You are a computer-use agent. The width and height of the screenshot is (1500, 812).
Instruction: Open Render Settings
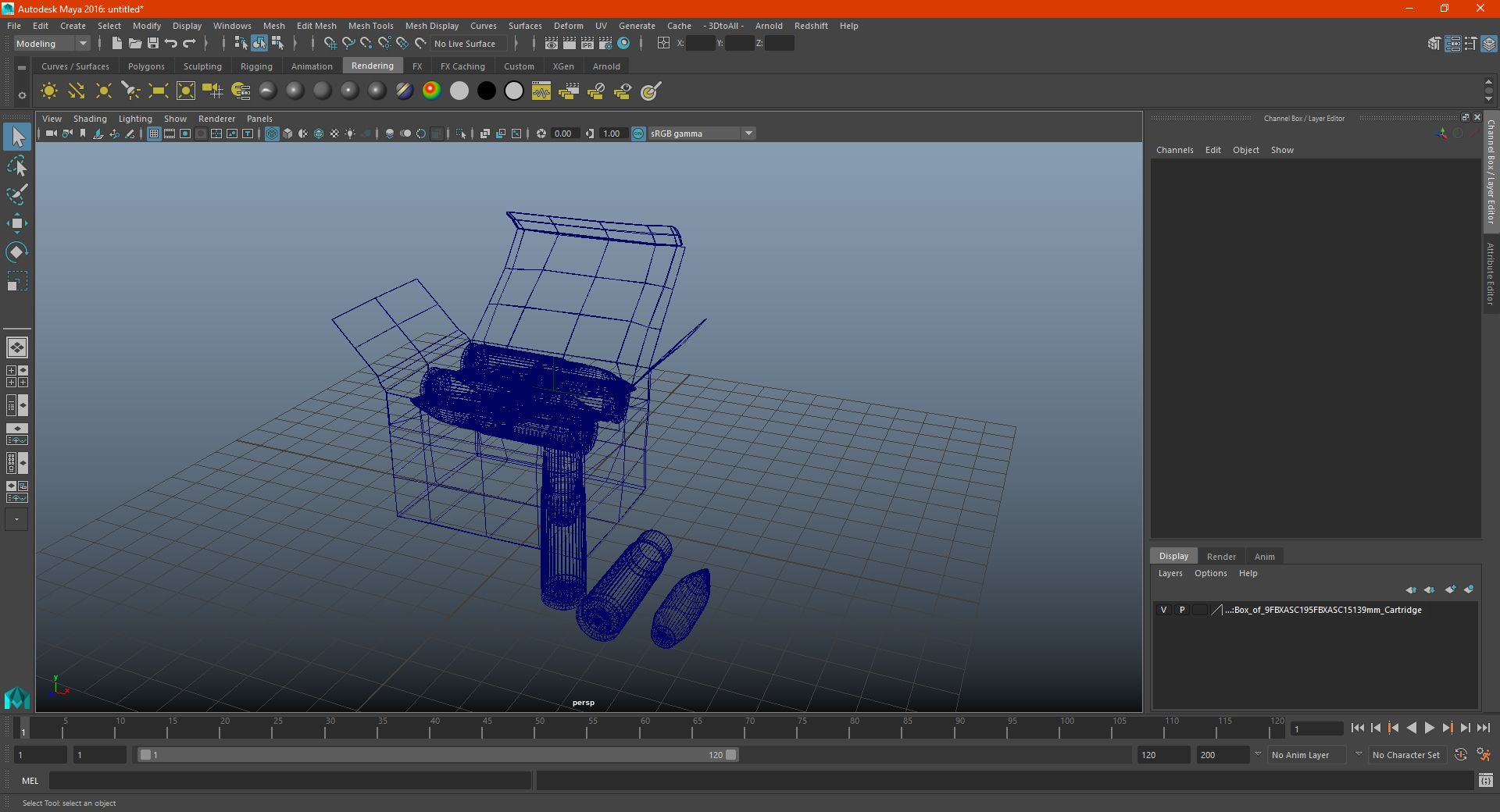click(x=605, y=44)
